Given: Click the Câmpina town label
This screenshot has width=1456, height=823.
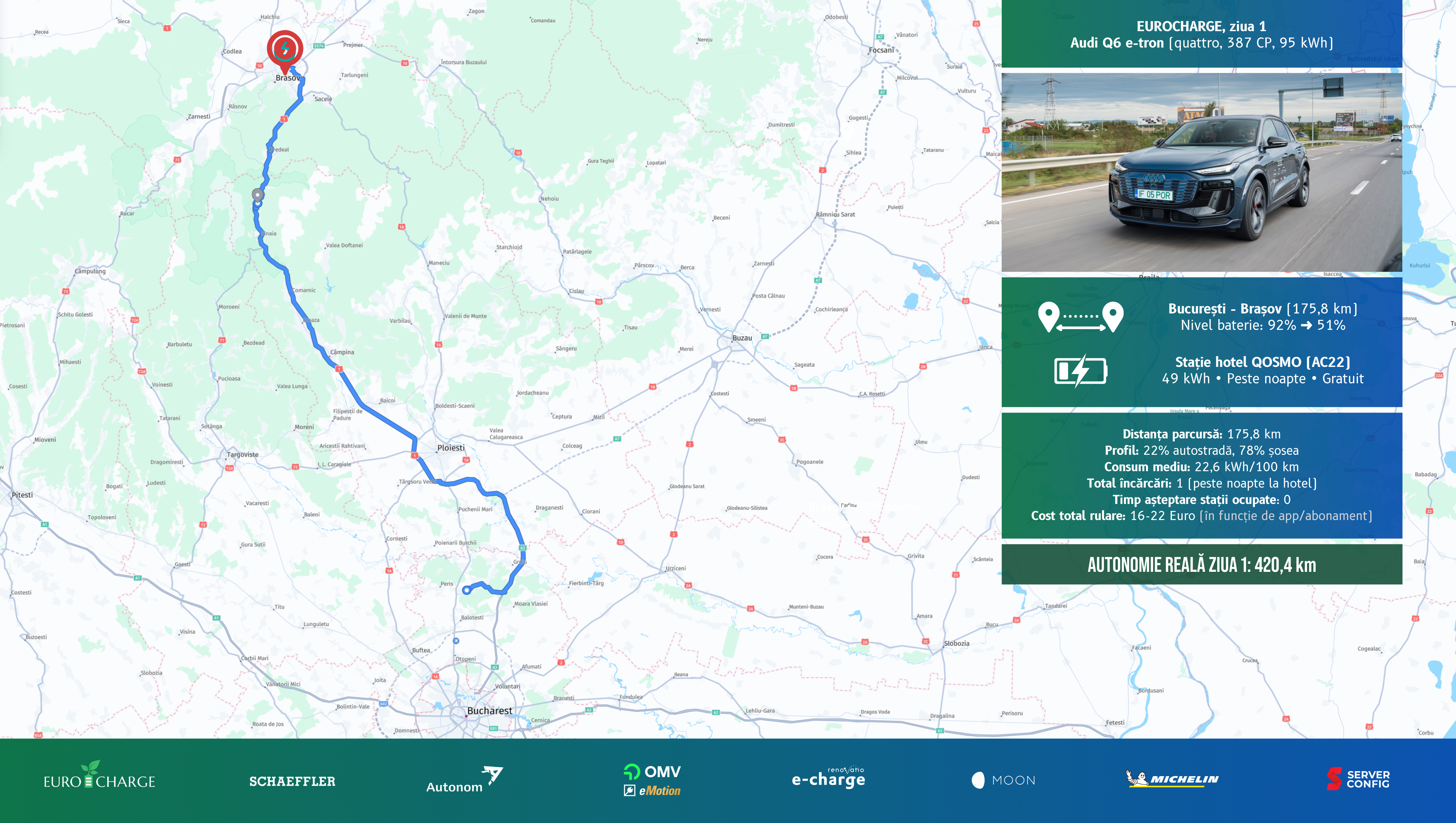Looking at the screenshot, I should [x=342, y=352].
